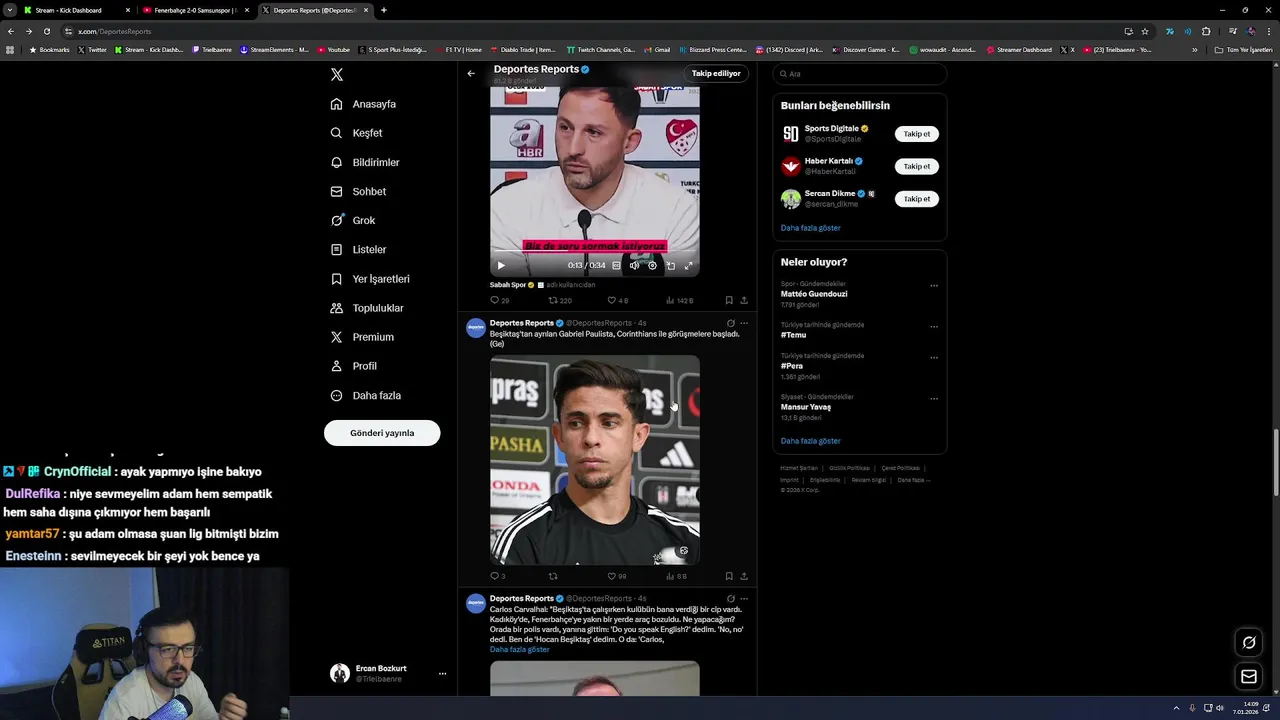Open Tüm Yer İşaretleri bookmarks folder
Viewport: 1280px width, 720px height.
(1243, 50)
